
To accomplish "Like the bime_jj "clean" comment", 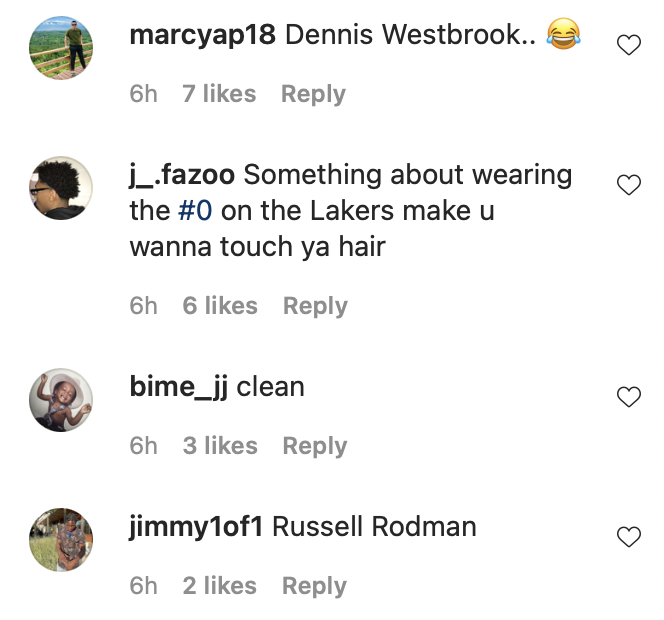I will 628,397.
